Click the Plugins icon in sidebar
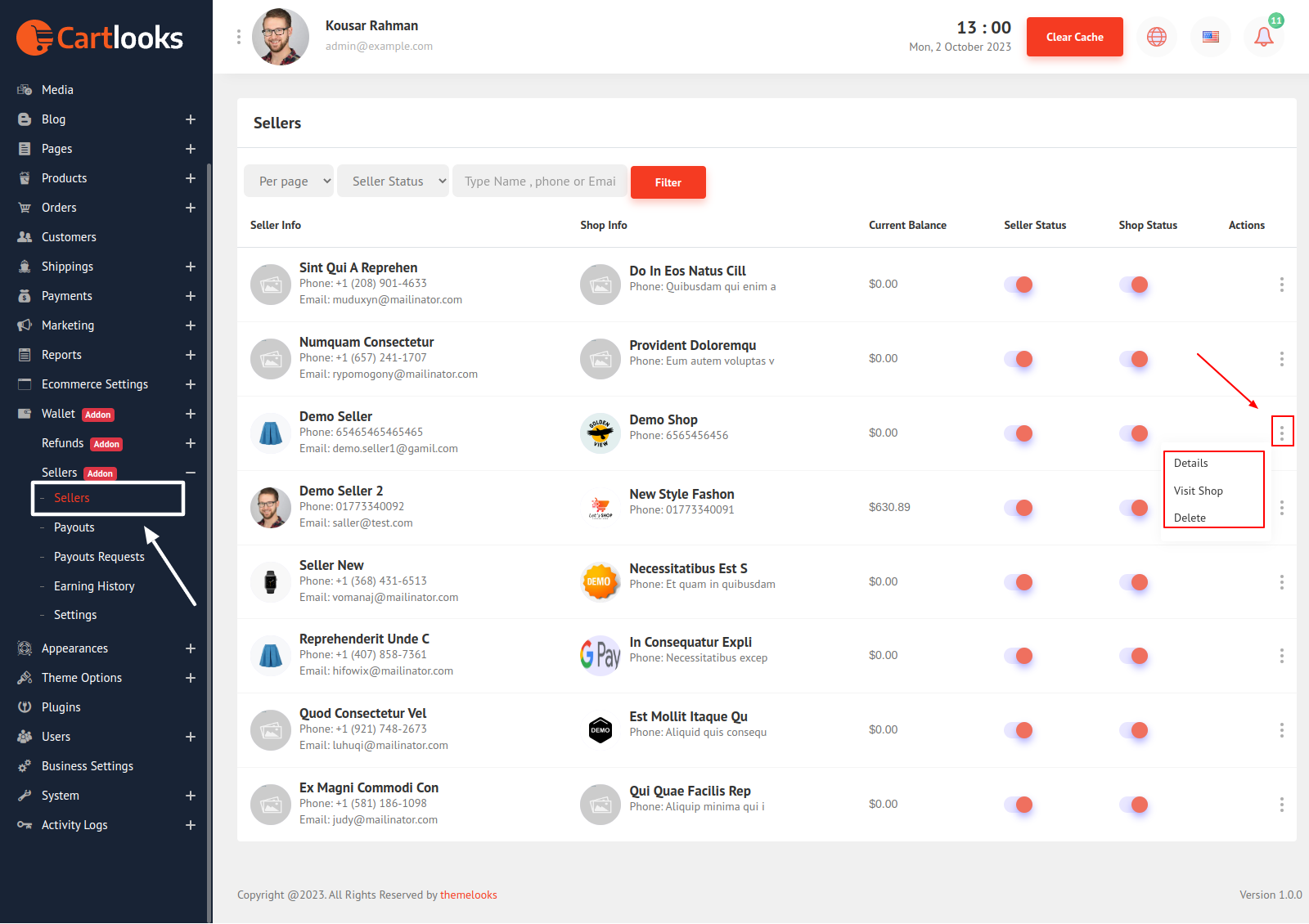This screenshot has height=924, width=1309. (x=25, y=707)
